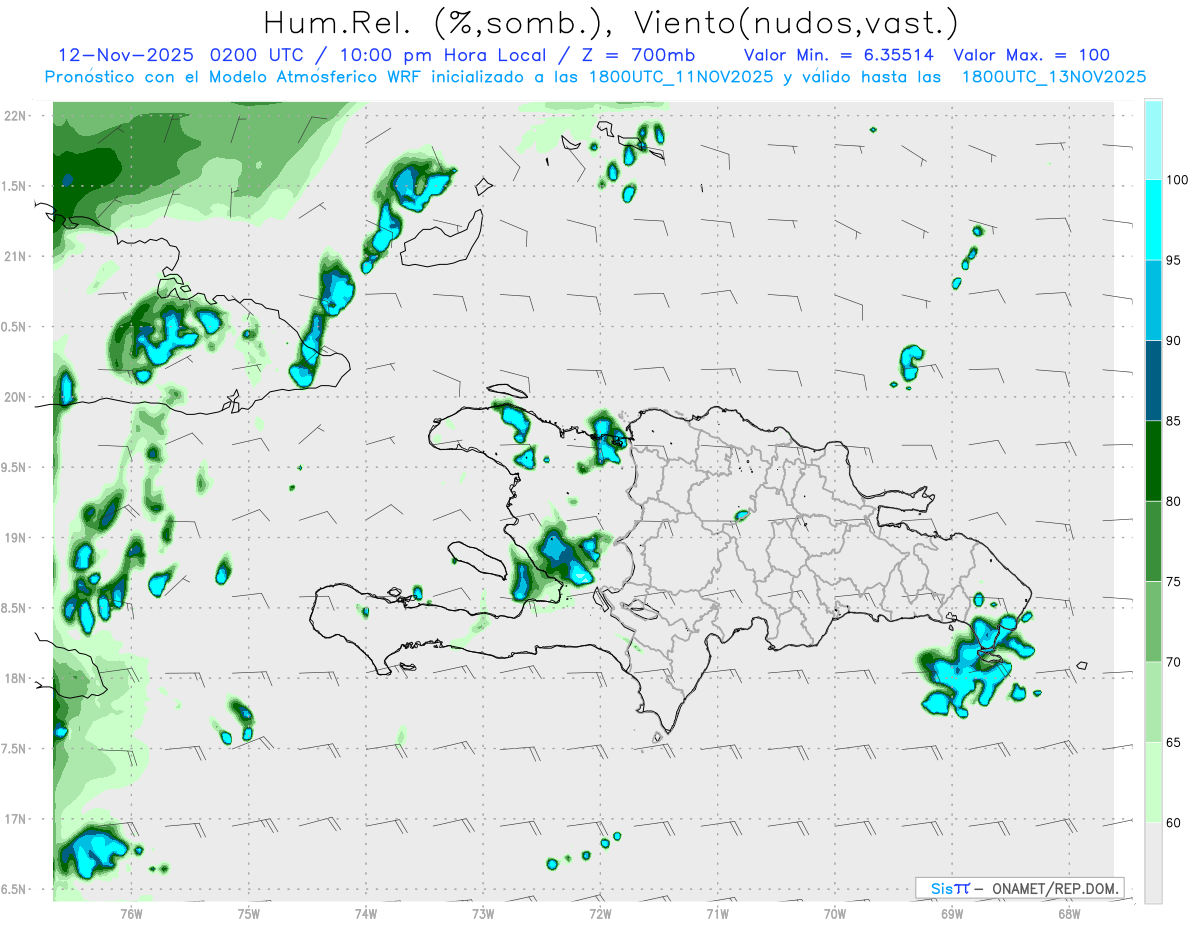1200x927 pixels.
Task: Click the 17N latitude label
Action: (x=17, y=820)
